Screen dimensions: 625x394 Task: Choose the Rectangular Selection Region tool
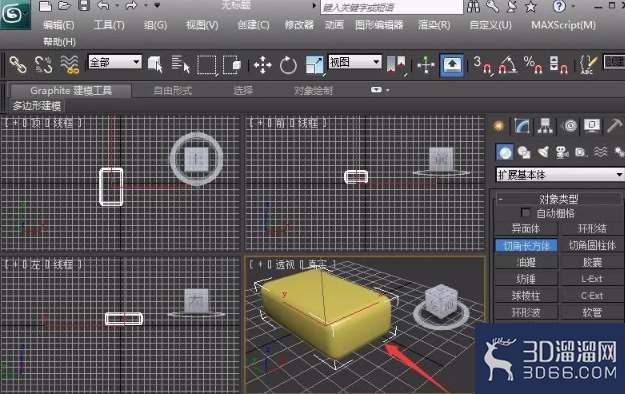click(x=207, y=65)
